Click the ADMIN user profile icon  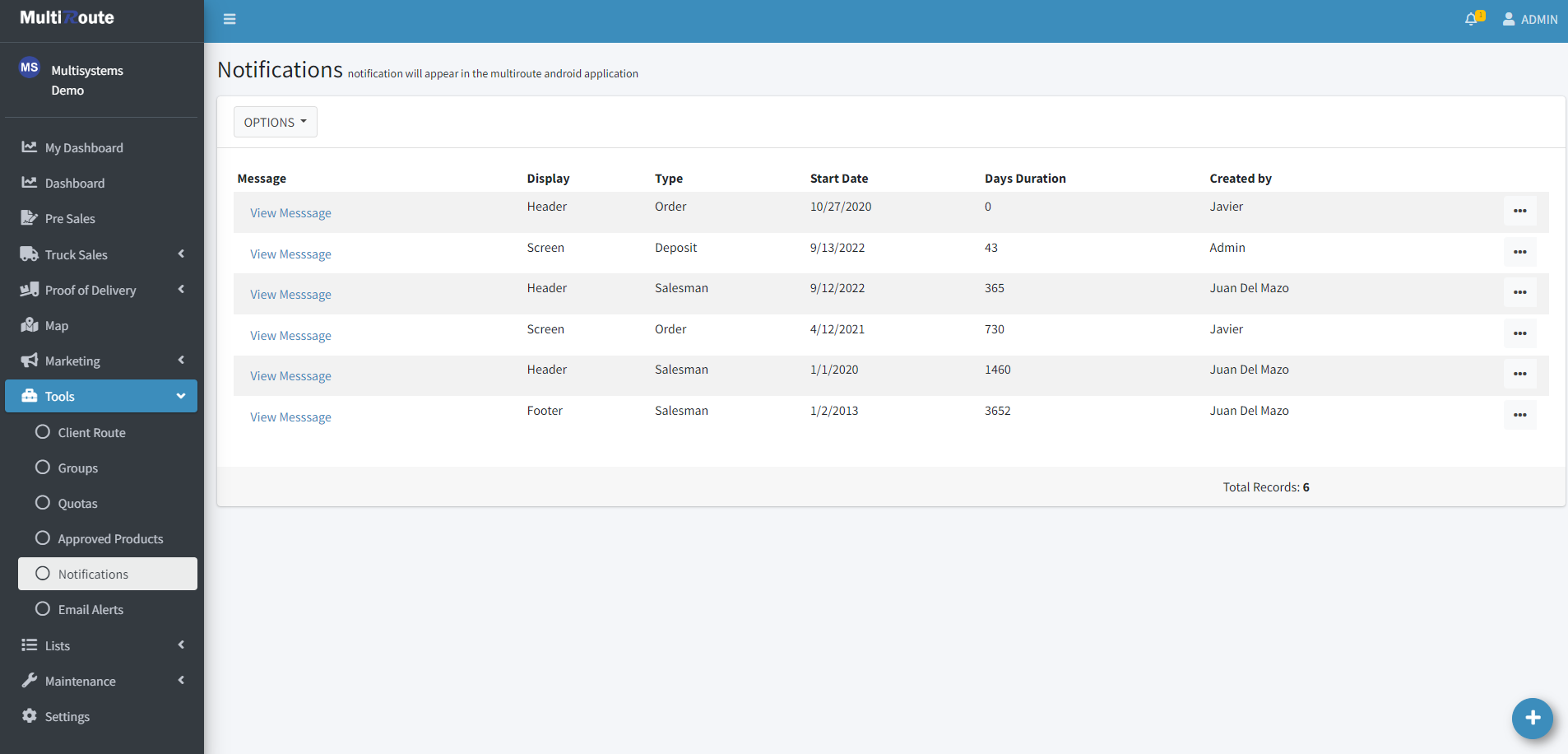point(1509,19)
